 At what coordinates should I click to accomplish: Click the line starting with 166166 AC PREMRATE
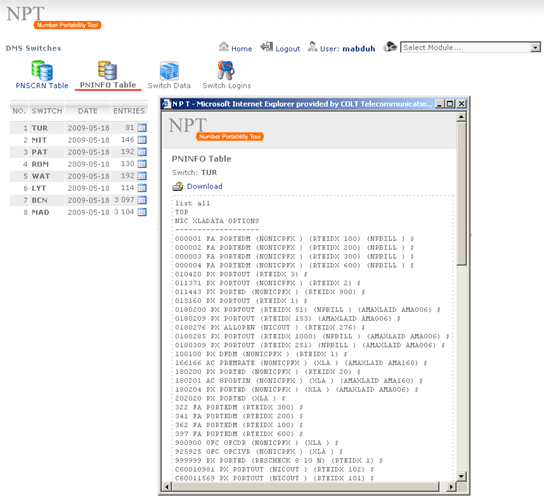click(301, 363)
